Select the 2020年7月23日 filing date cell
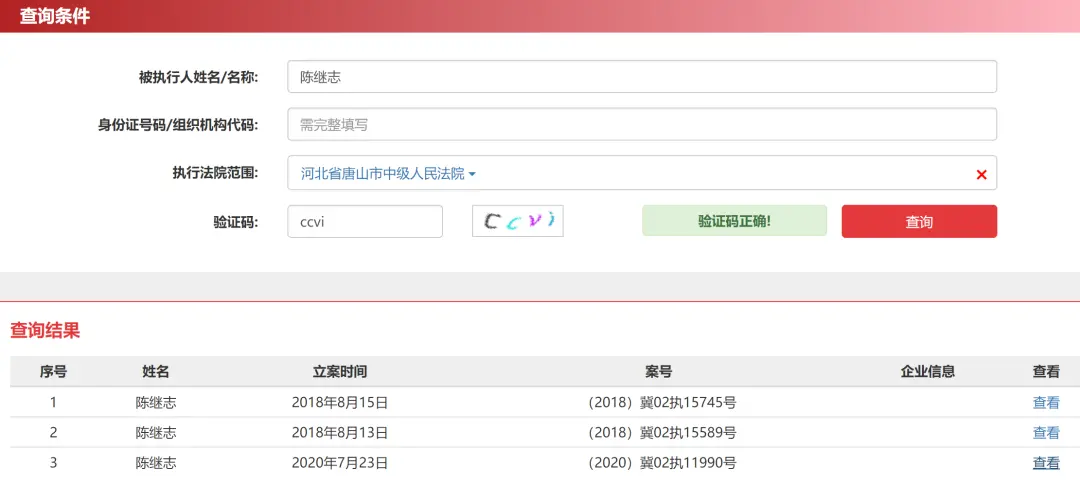The height and width of the screenshot is (486, 1080). [x=340, y=463]
